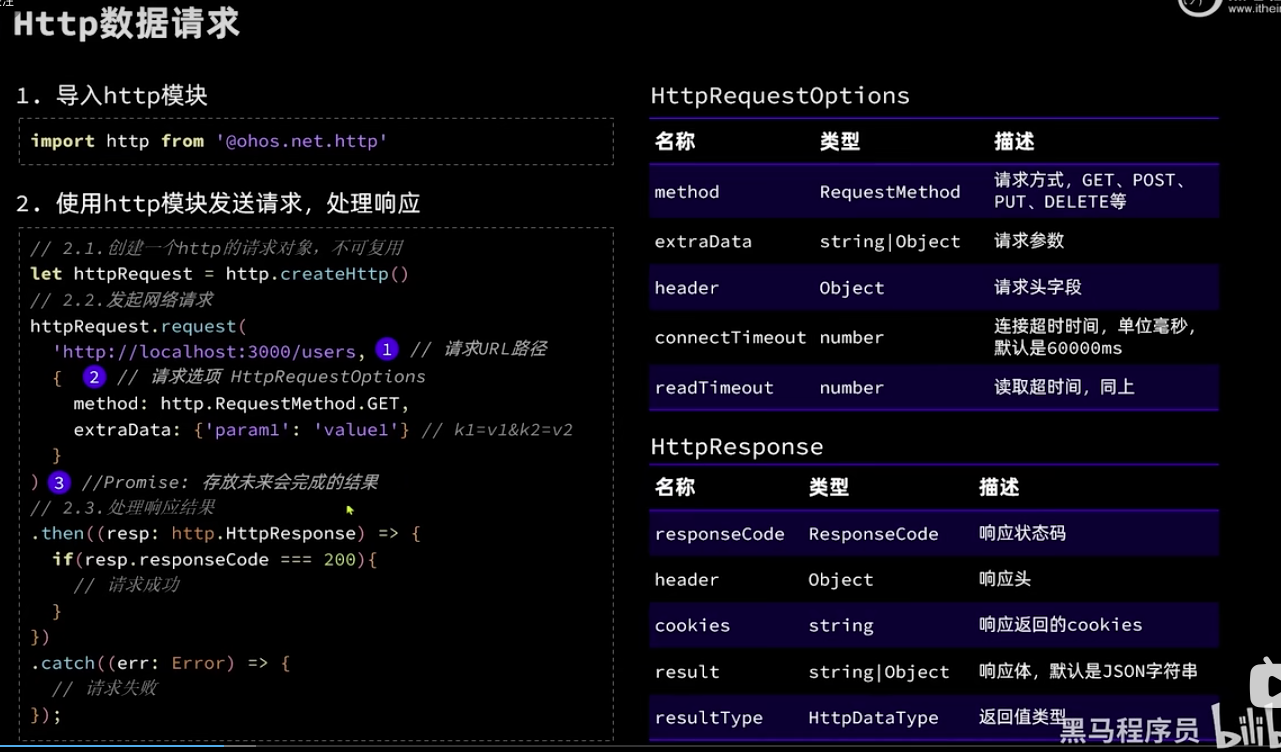
Task: Click the HttpResponse table heading
Action: pyautogui.click(x=736, y=447)
